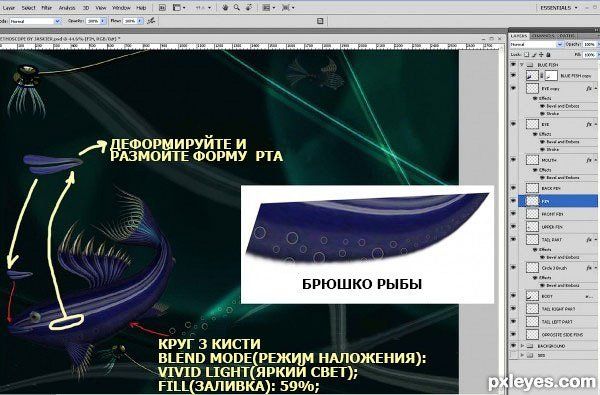Screen dimensions: 600x395
Task: Open the zoom level dropdown in top bar
Action: [x=203, y=8]
